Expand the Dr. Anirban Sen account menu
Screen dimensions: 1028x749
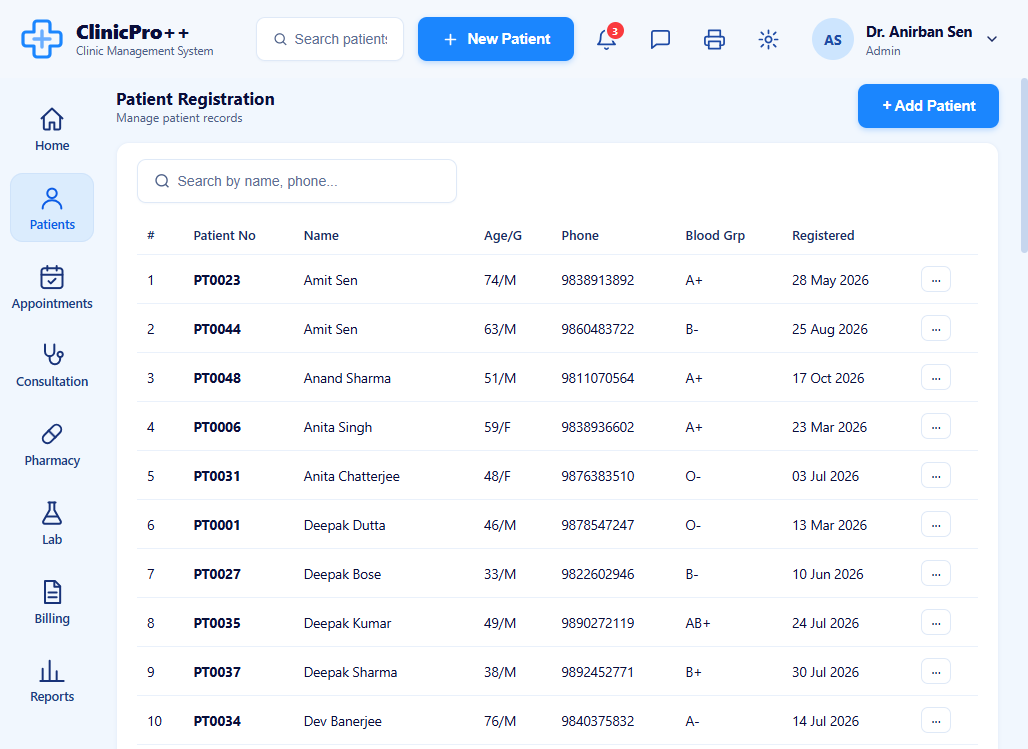pos(992,39)
